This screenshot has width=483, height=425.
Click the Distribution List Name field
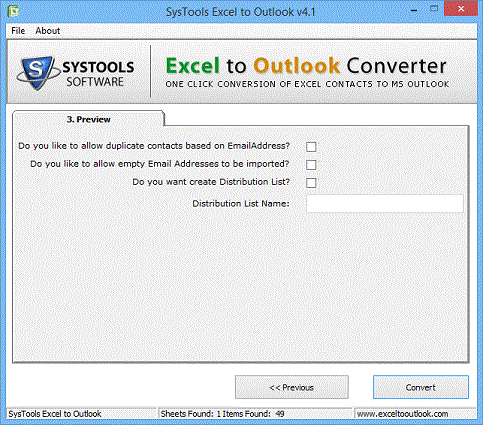385,203
